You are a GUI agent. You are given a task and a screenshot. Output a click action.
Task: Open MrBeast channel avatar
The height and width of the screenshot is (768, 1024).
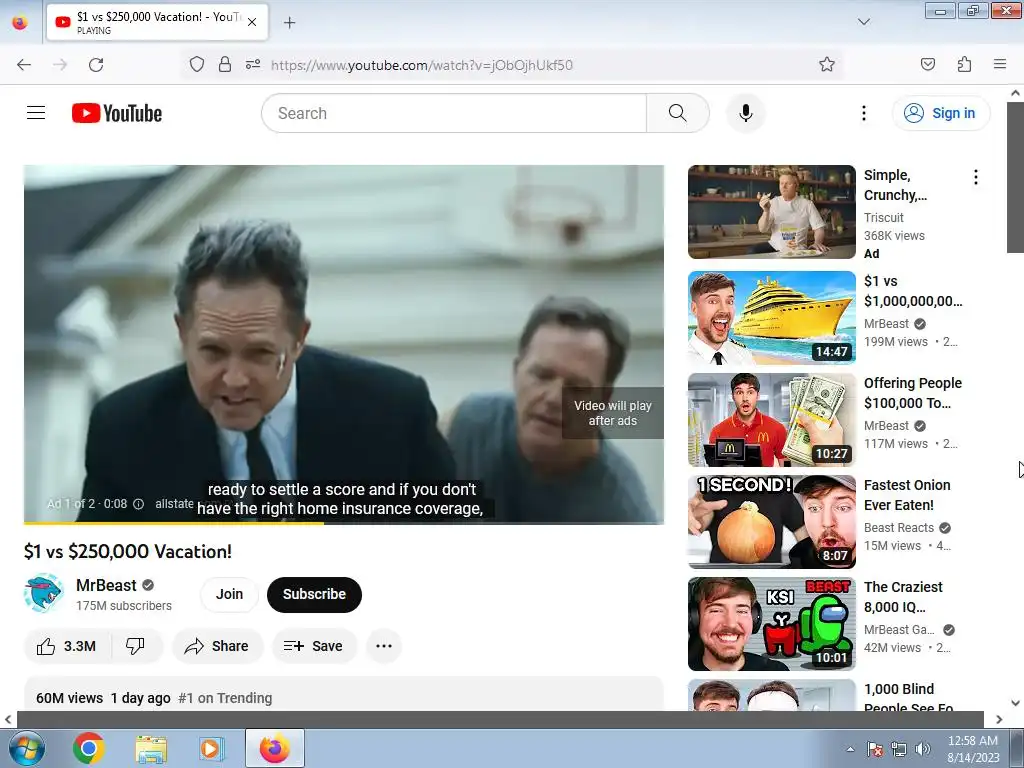[x=44, y=594]
